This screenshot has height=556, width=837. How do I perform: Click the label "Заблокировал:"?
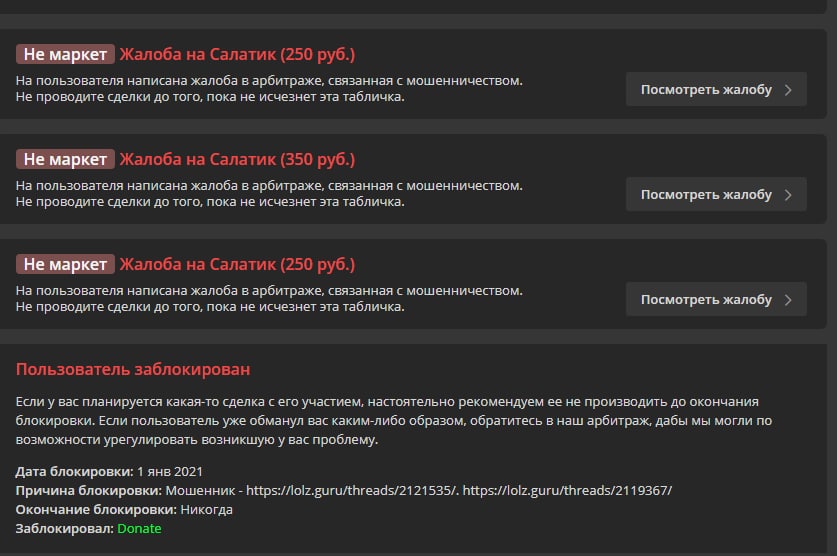(65, 528)
